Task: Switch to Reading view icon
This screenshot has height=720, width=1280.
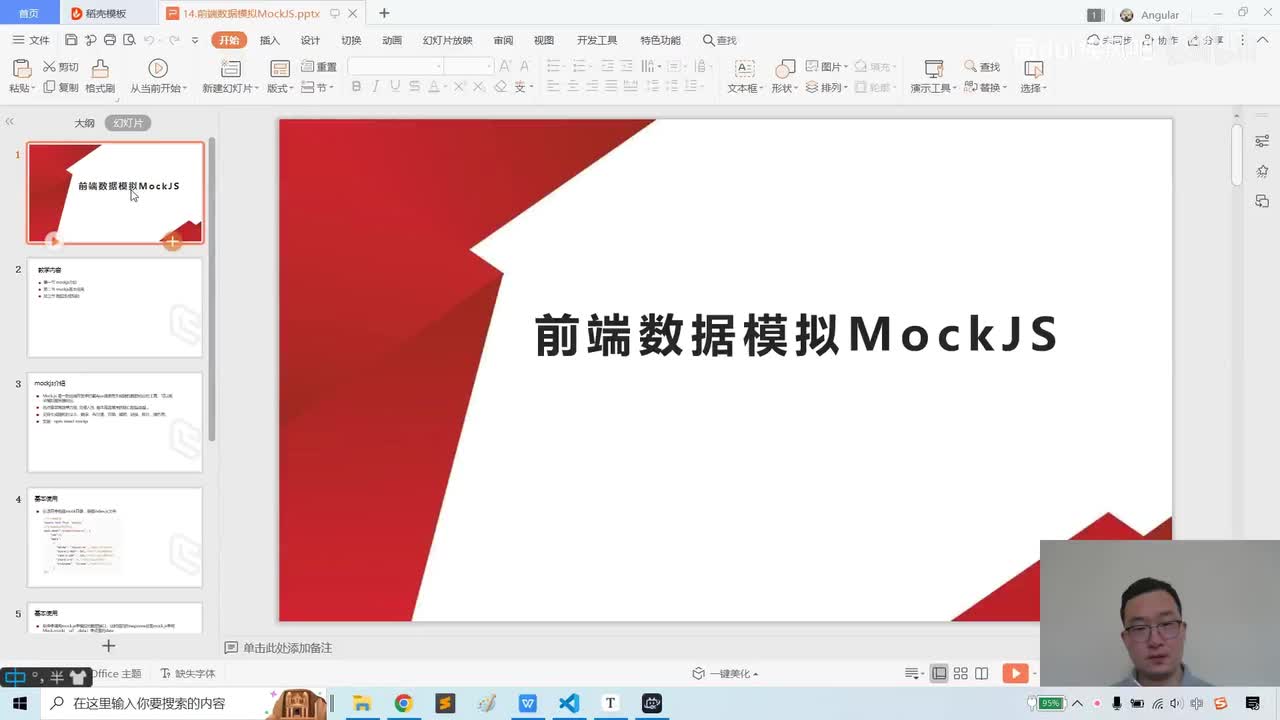Action: (x=982, y=674)
